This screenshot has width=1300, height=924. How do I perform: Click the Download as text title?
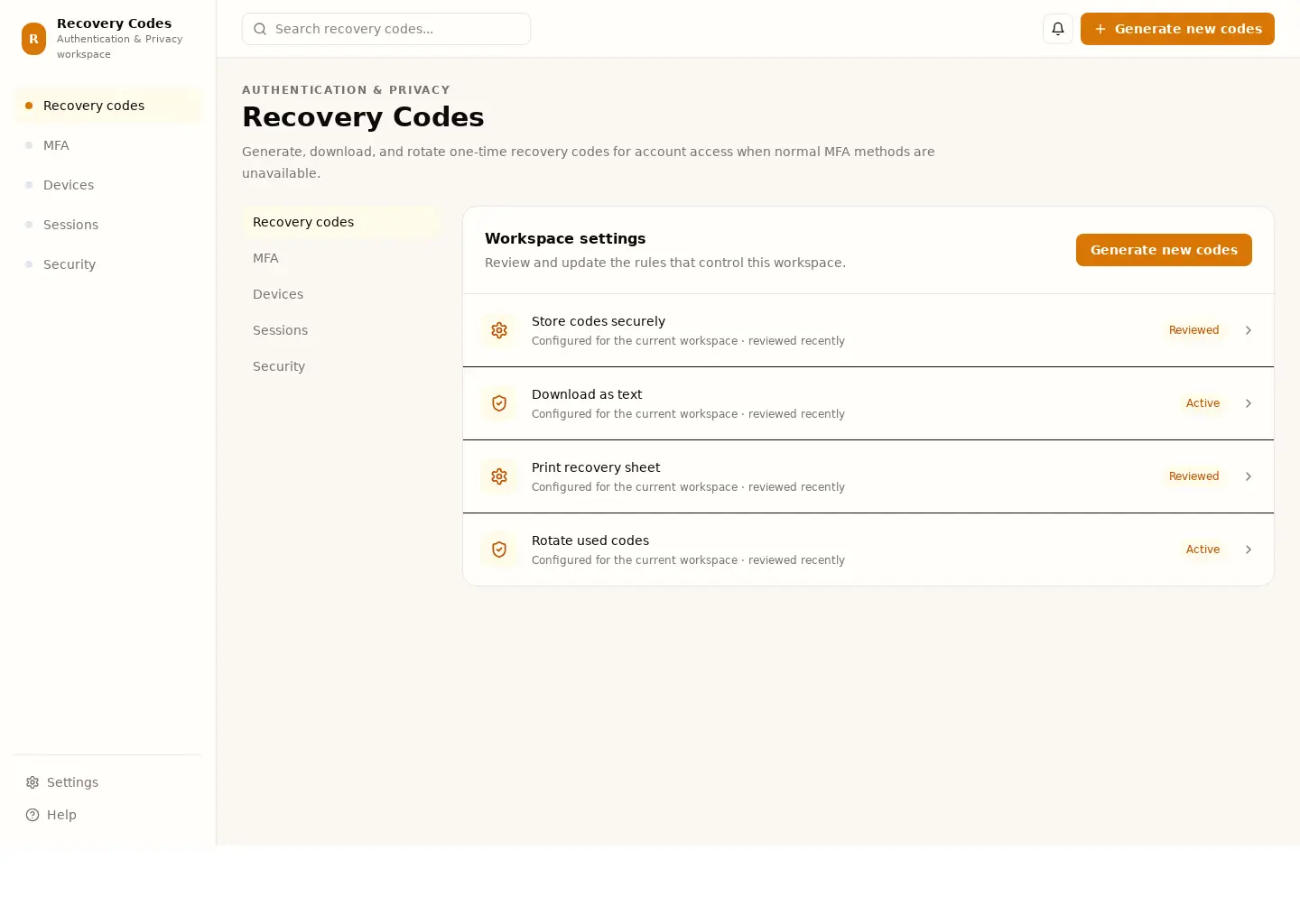coord(587,394)
